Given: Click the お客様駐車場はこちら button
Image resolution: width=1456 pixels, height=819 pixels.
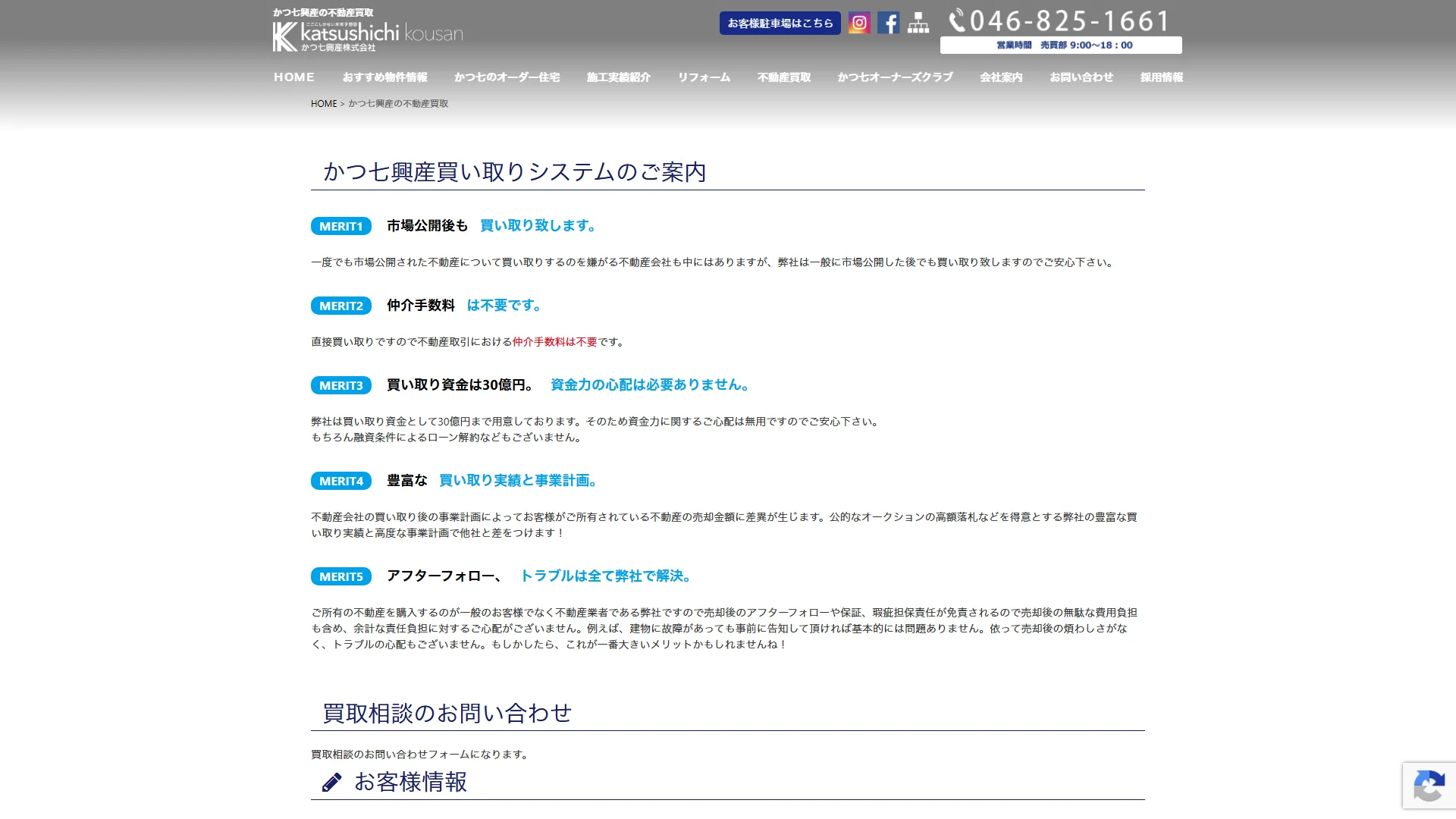Looking at the screenshot, I should (780, 23).
